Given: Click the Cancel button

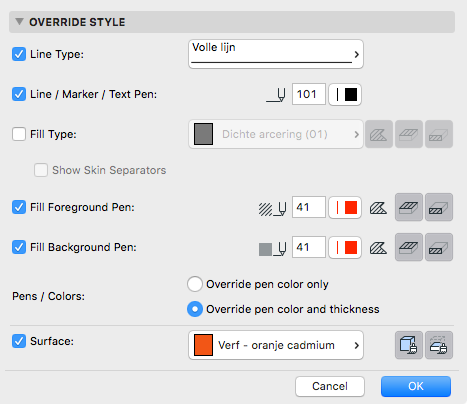Looking at the screenshot, I should point(330,386).
